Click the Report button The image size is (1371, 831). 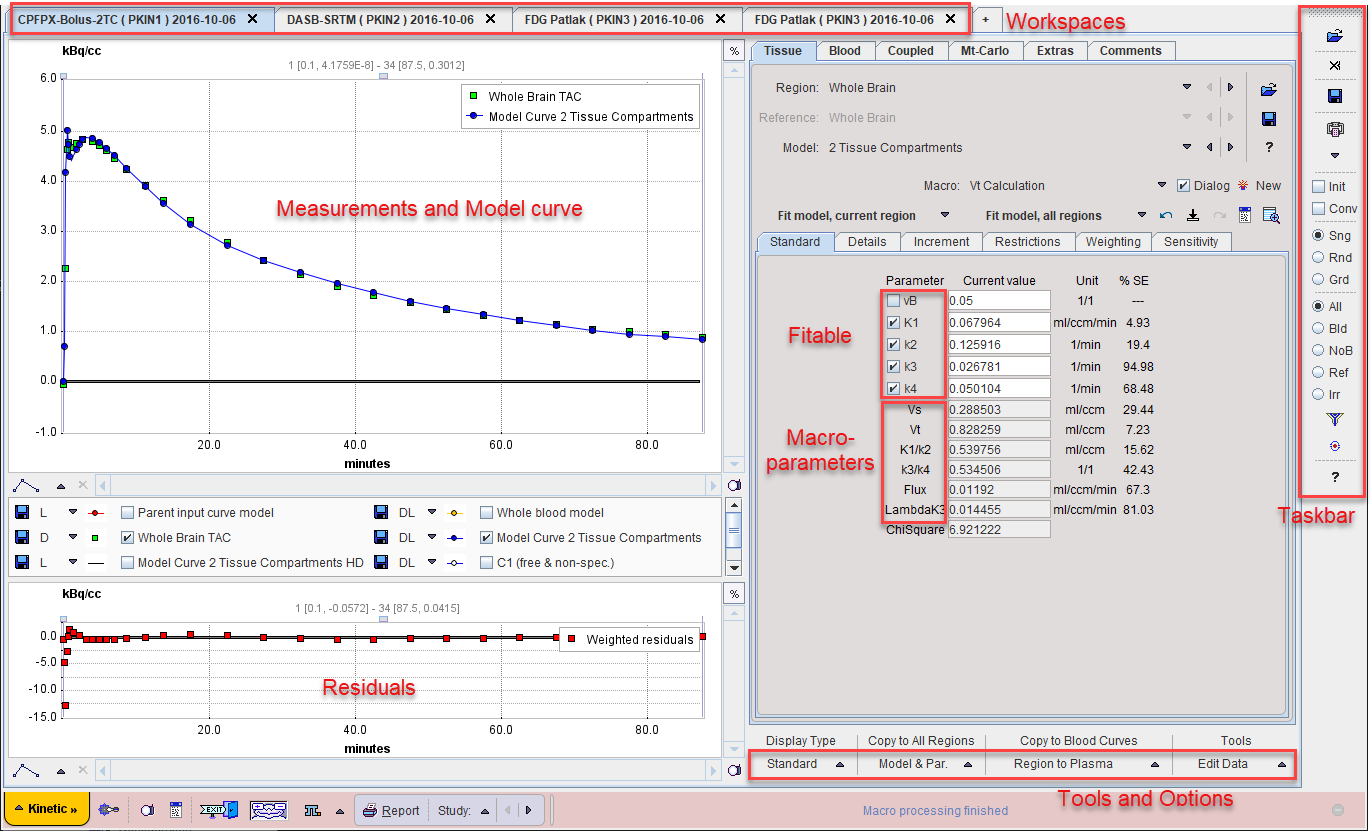coord(392,810)
